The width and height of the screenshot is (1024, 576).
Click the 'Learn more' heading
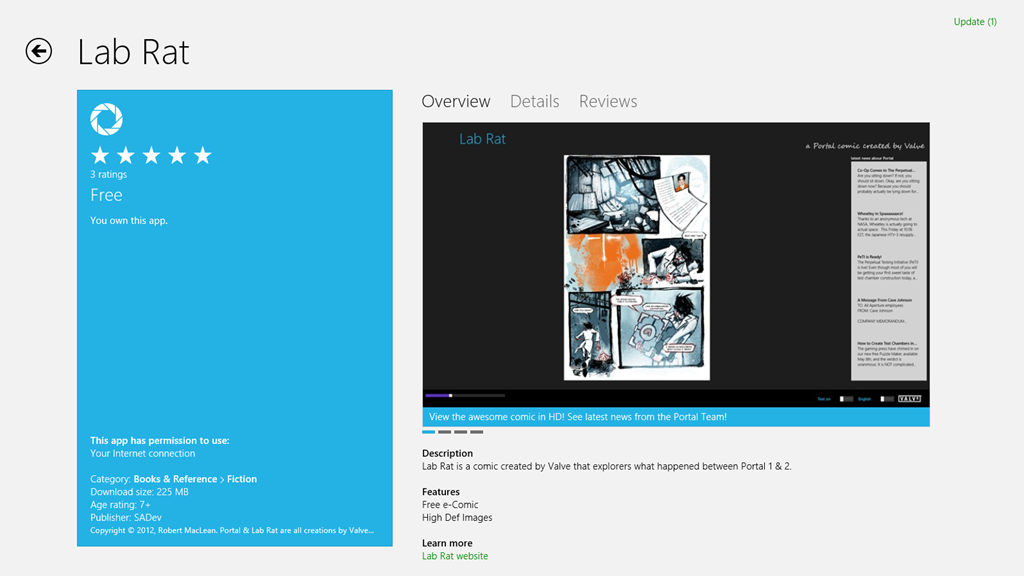[x=447, y=543]
